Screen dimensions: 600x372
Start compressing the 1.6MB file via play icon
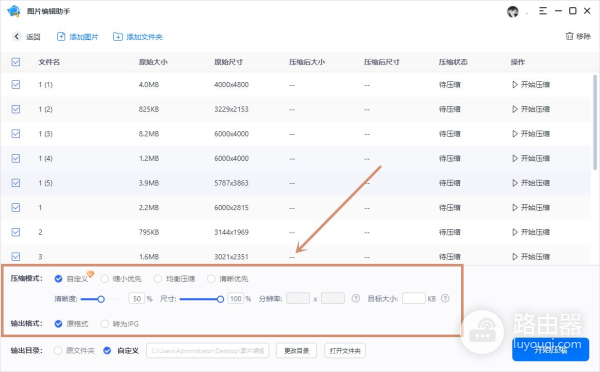pos(515,256)
